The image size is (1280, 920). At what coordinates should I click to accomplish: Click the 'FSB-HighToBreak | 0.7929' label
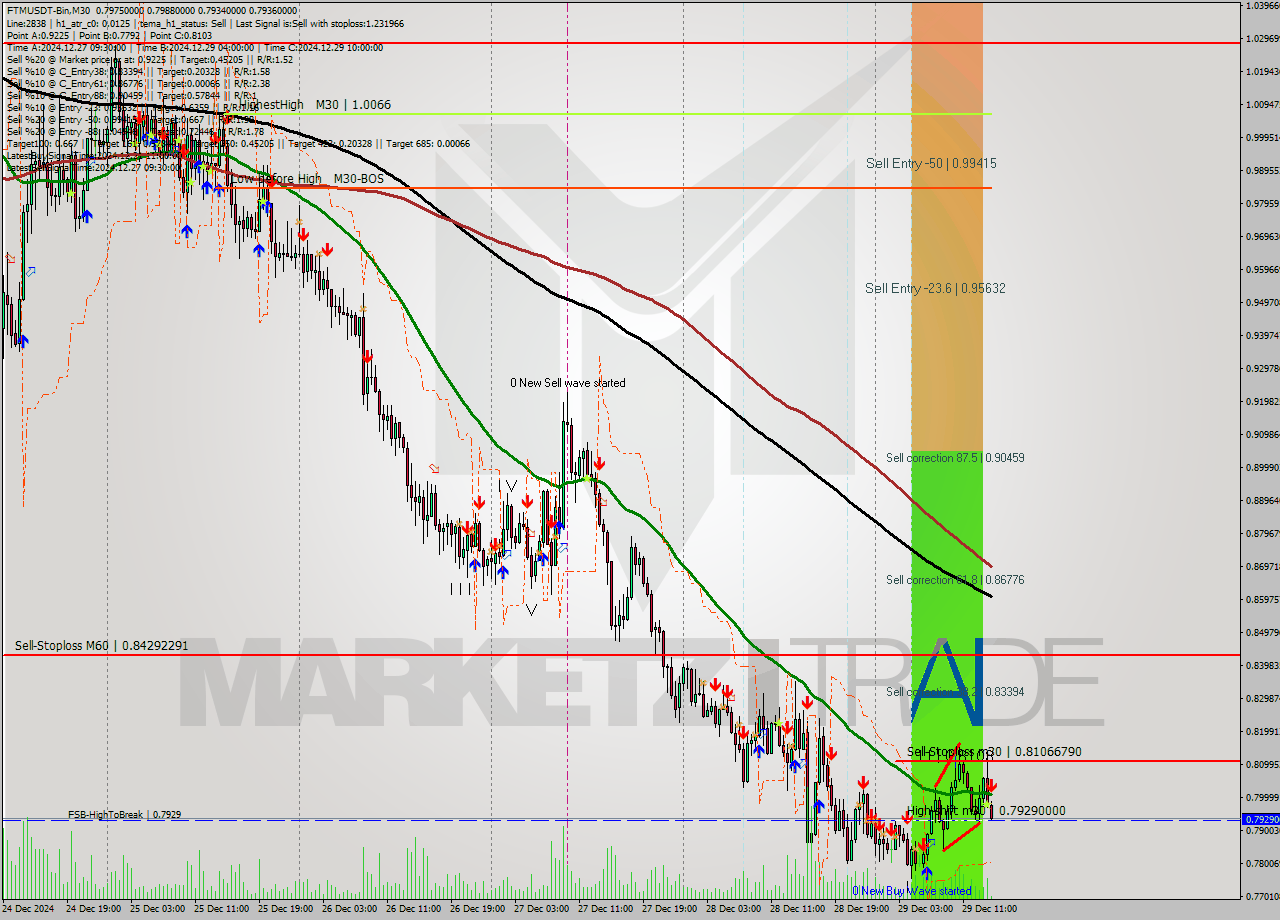click(125, 815)
